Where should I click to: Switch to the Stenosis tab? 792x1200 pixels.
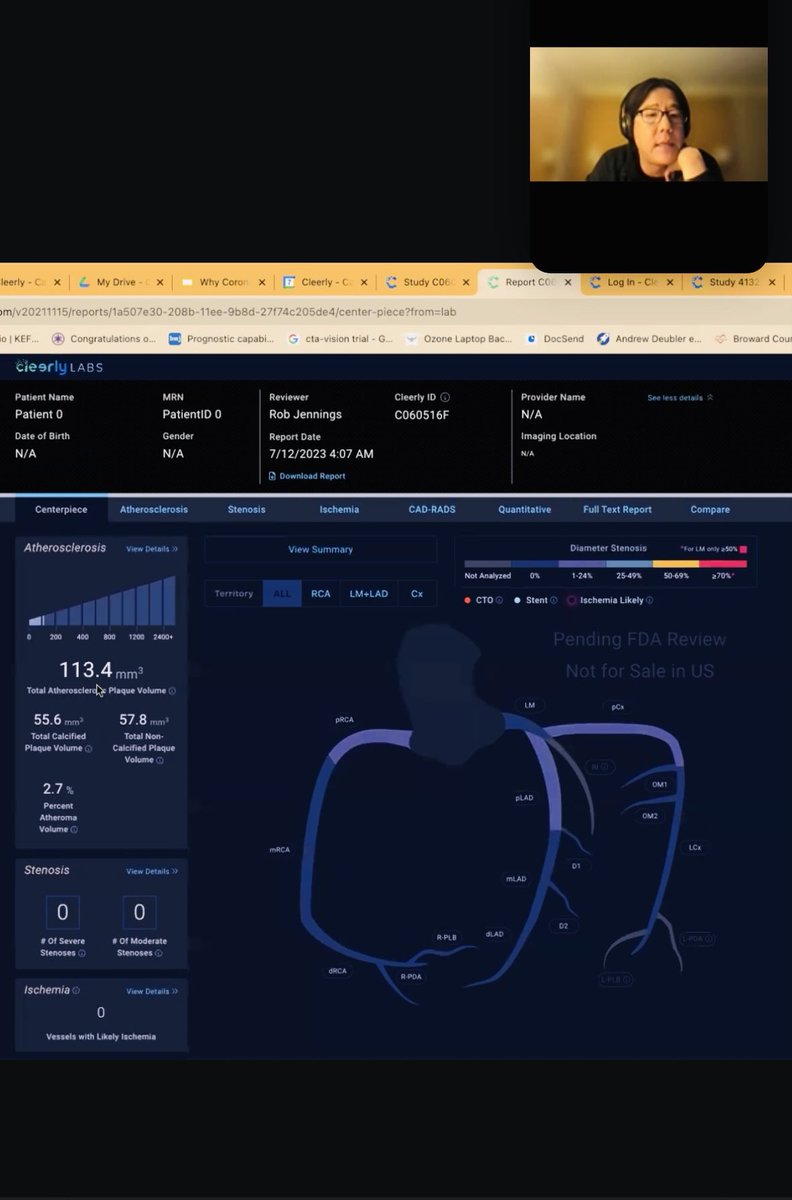coord(246,510)
